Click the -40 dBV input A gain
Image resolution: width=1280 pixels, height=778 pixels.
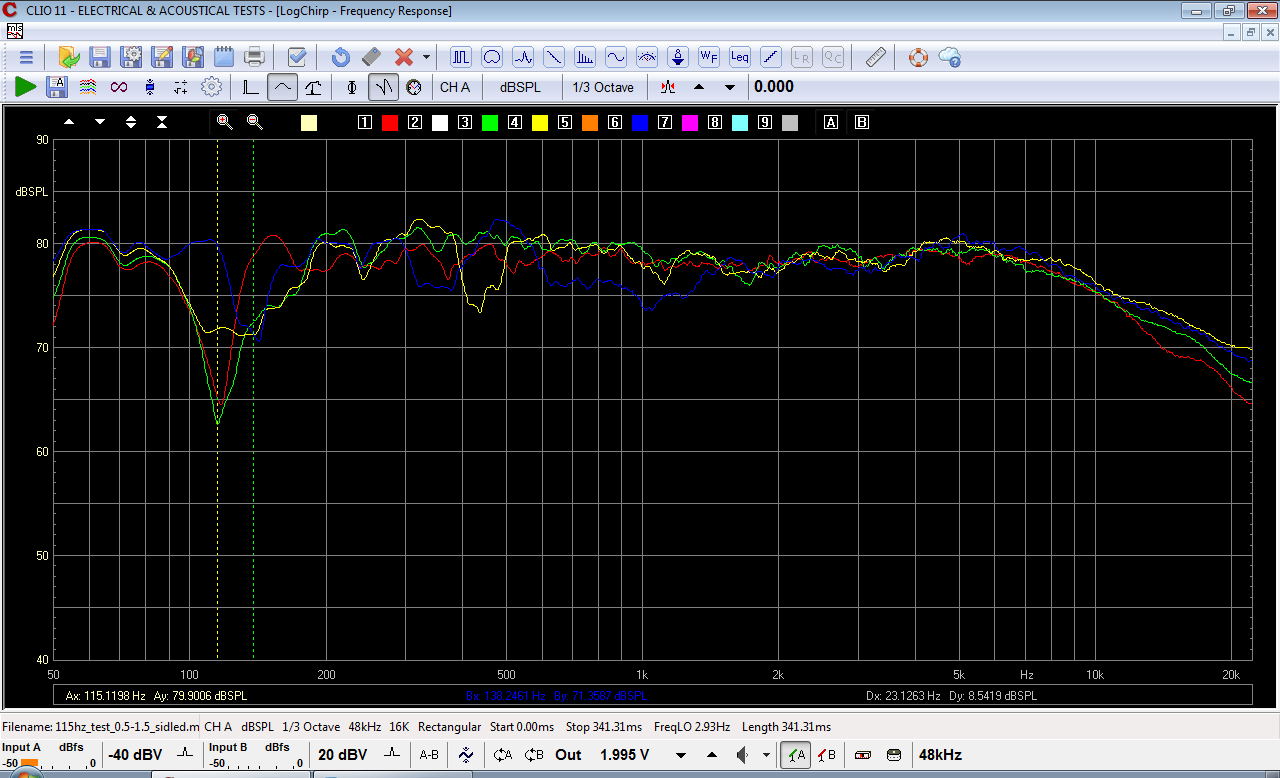click(135, 755)
